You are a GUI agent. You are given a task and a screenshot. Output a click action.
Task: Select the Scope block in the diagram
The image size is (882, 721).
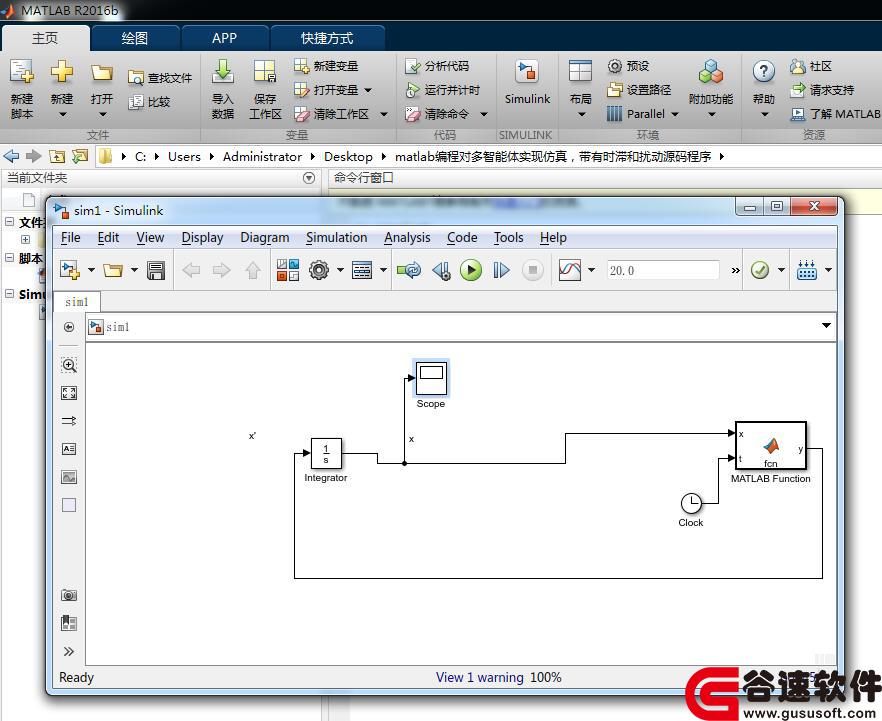click(x=431, y=378)
